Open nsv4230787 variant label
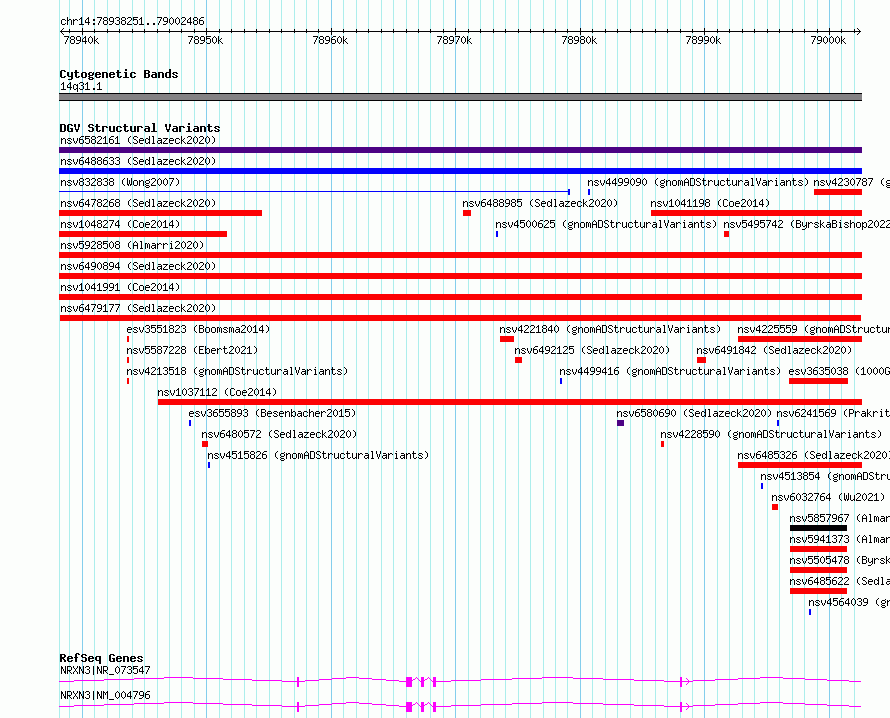 point(851,182)
